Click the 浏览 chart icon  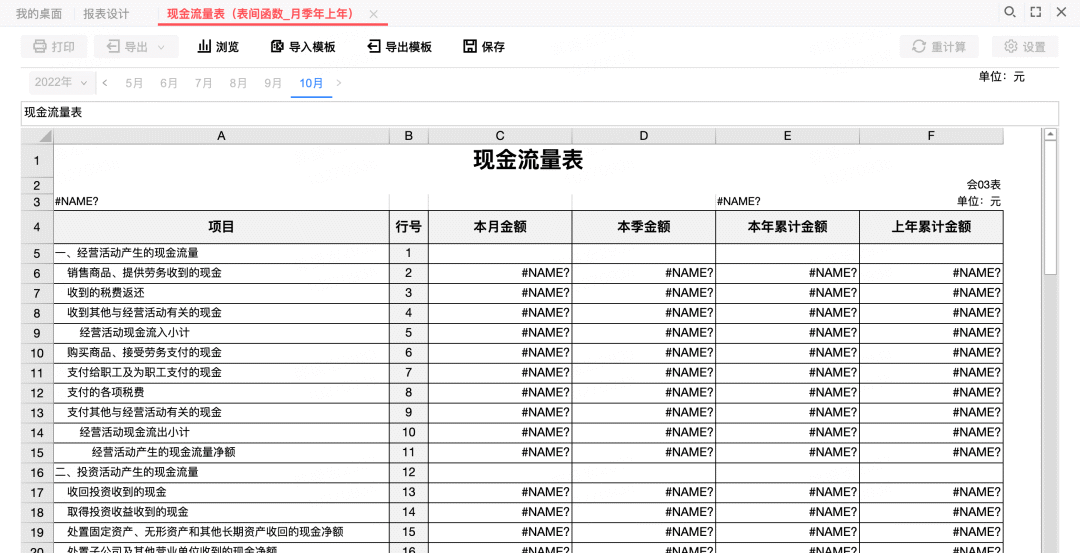tap(204, 46)
